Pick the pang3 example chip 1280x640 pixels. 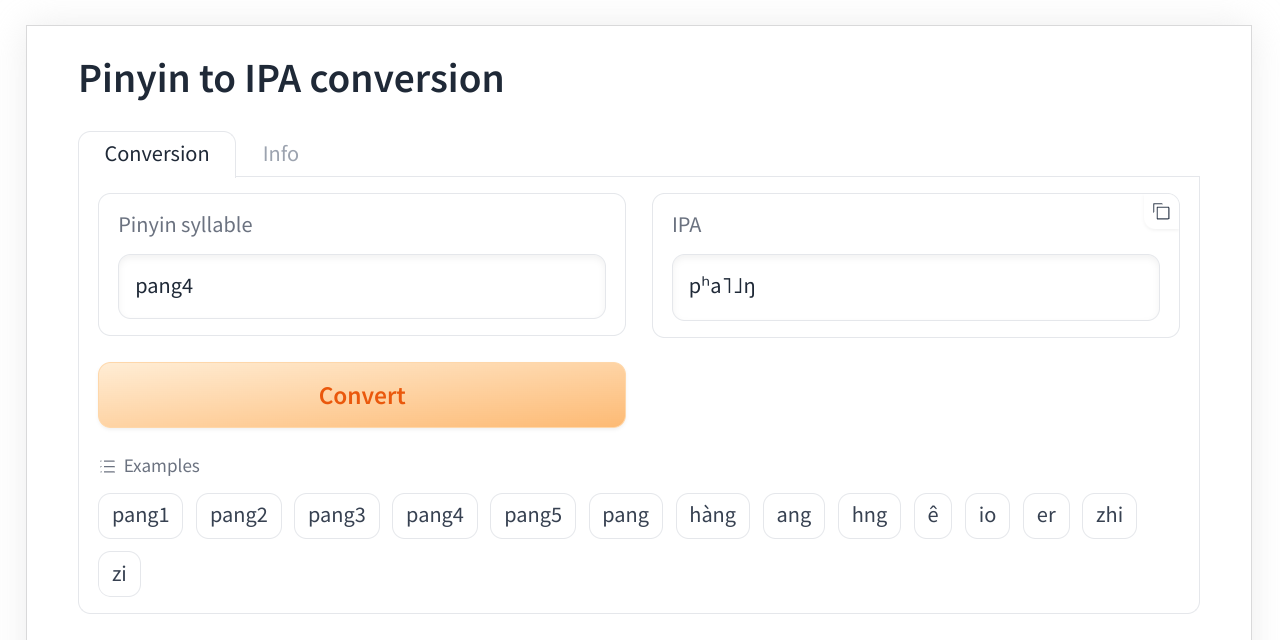pyautogui.click(x=336, y=516)
